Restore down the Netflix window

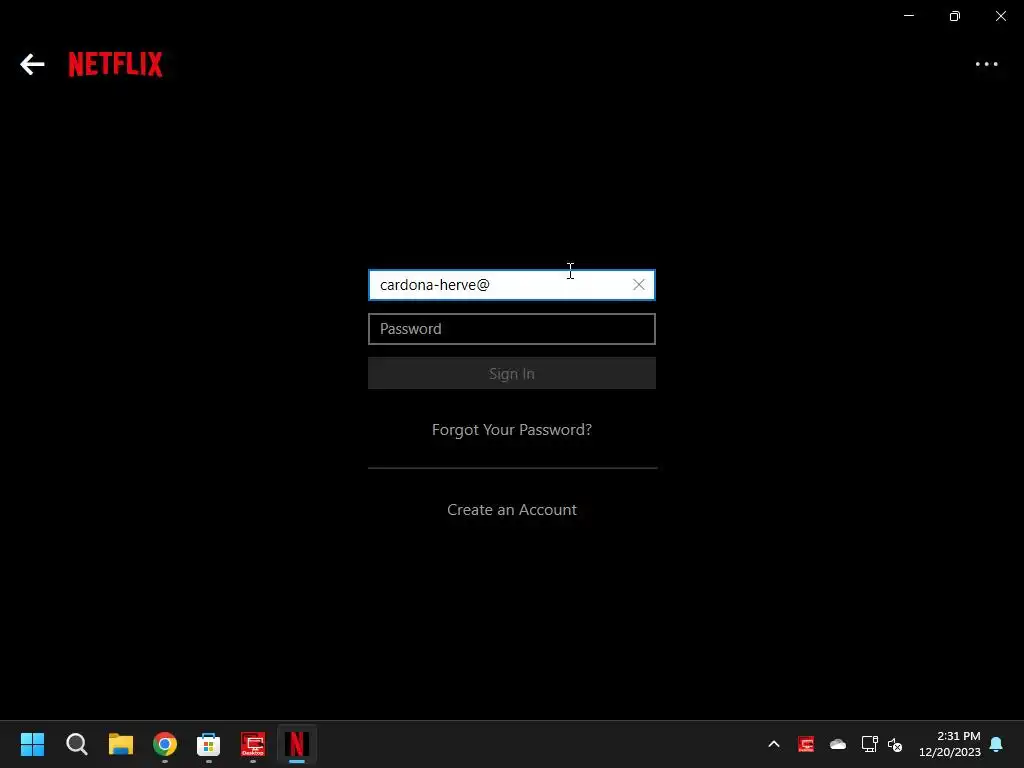click(954, 16)
